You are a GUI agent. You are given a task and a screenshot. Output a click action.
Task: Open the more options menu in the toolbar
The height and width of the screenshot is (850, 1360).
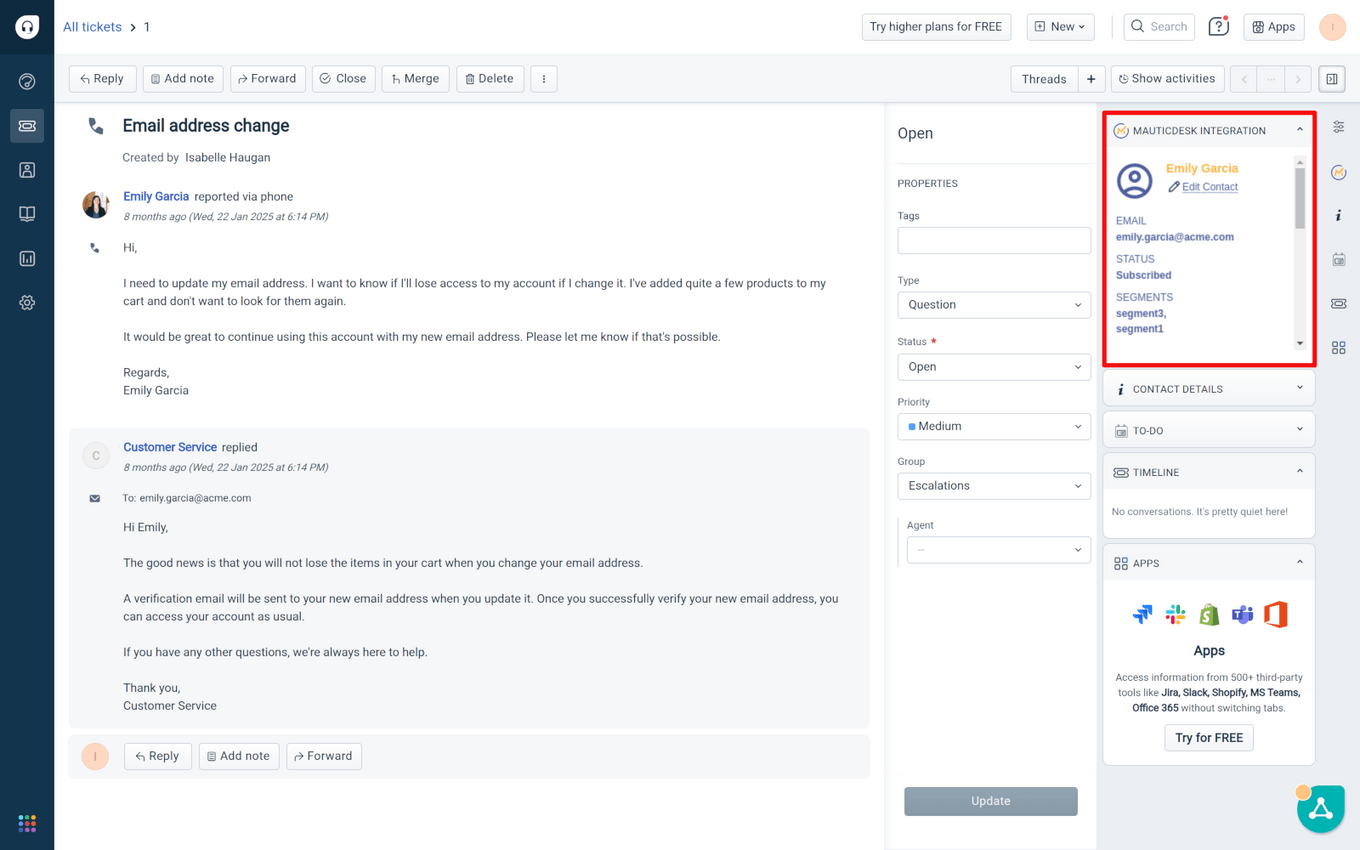pos(544,78)
